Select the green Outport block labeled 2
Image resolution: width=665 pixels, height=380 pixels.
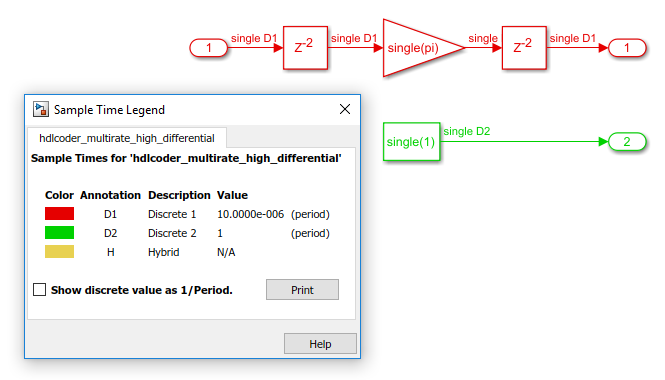coord(627,142)
